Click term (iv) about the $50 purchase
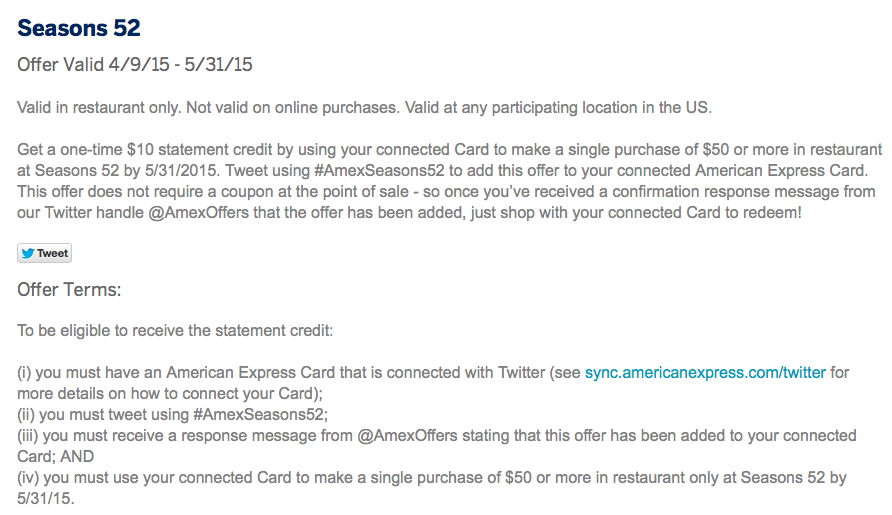The height and width of the screenshot is (515, 892). pyautogui.click(x=400, y=478)
